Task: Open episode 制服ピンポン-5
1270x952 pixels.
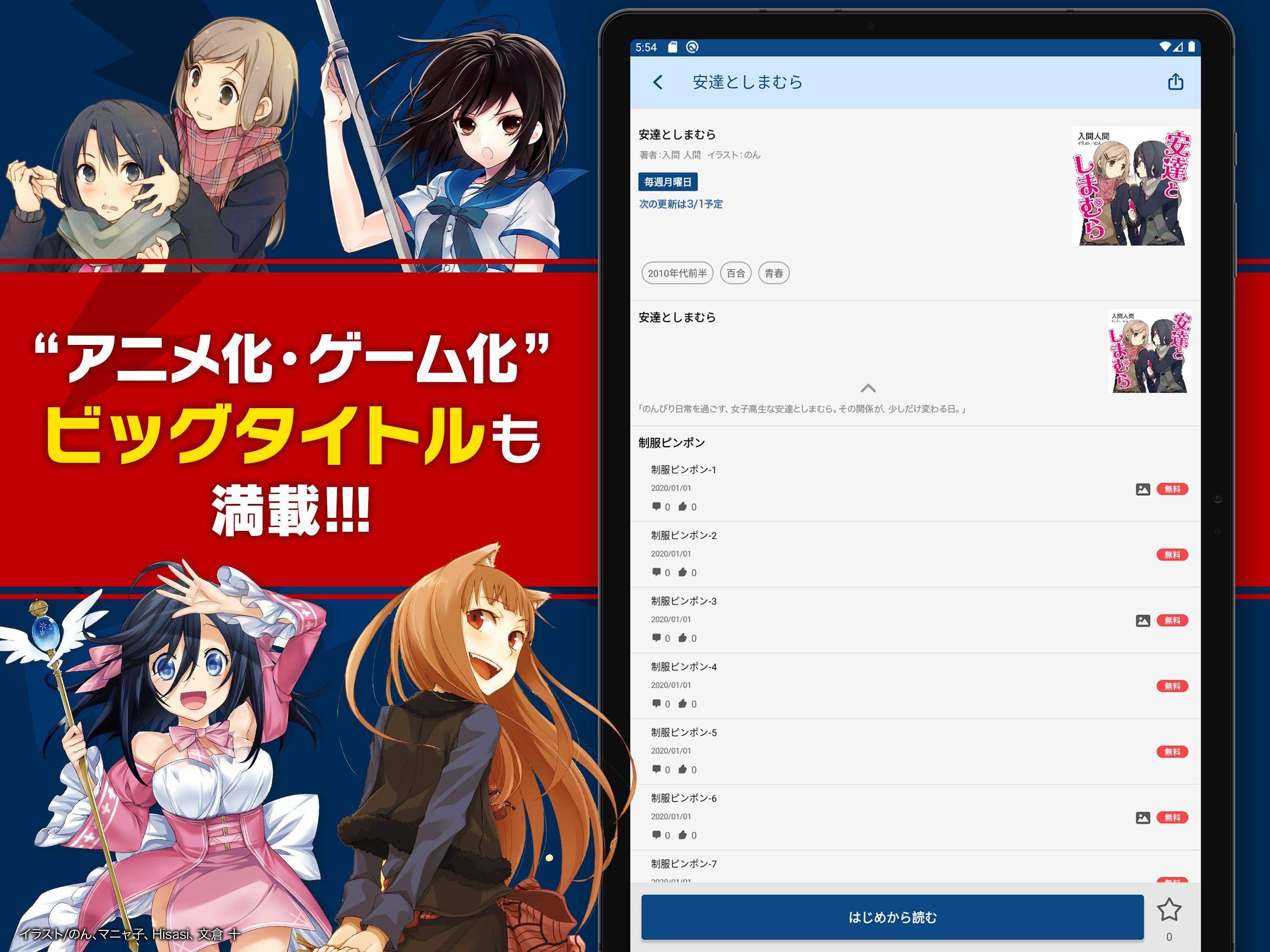Action: [915, 751]
